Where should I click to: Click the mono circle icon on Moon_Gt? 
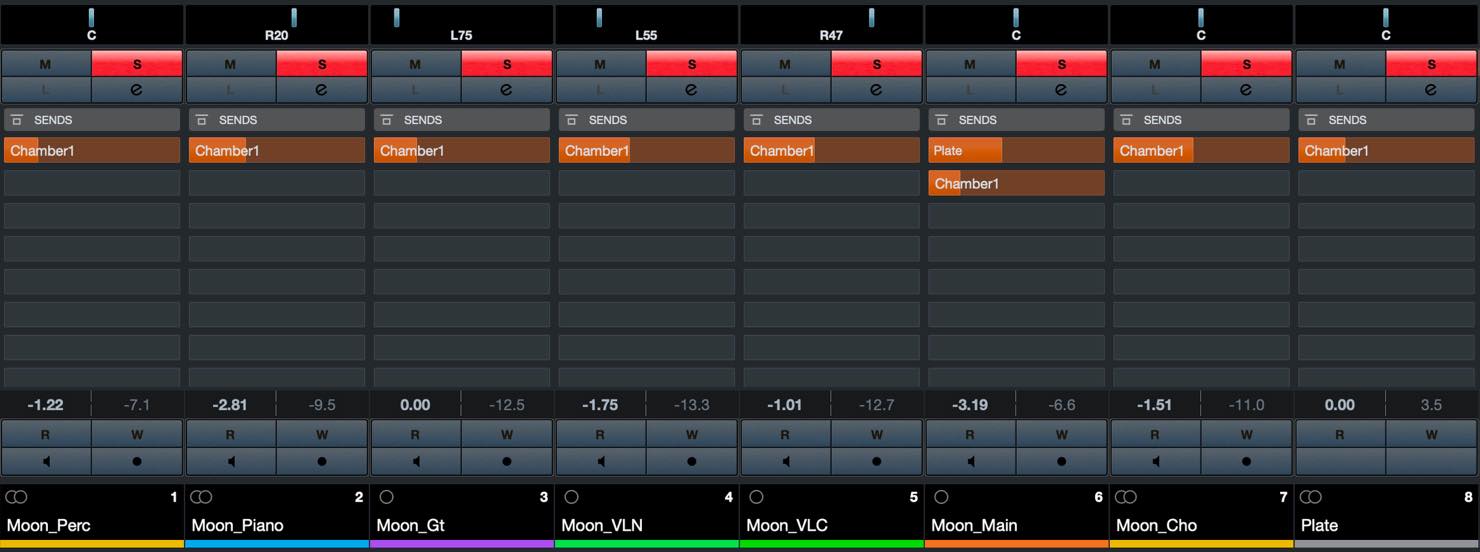pyautogui.click(x=387, y=497)
